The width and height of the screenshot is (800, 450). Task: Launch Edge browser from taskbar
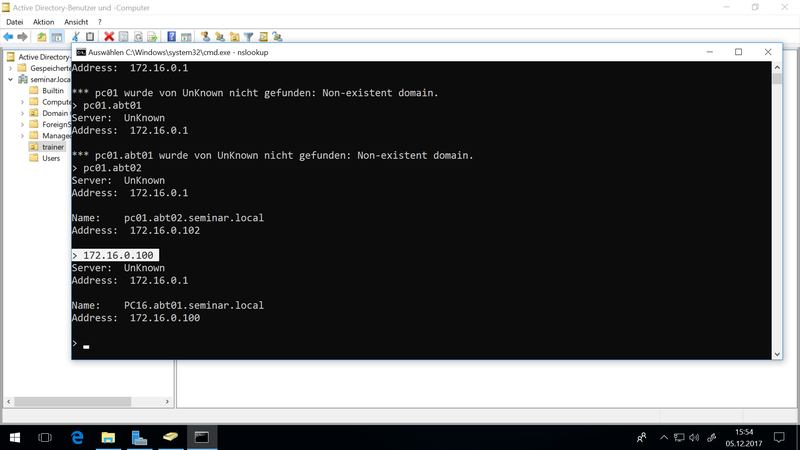(x=77, y=437)
